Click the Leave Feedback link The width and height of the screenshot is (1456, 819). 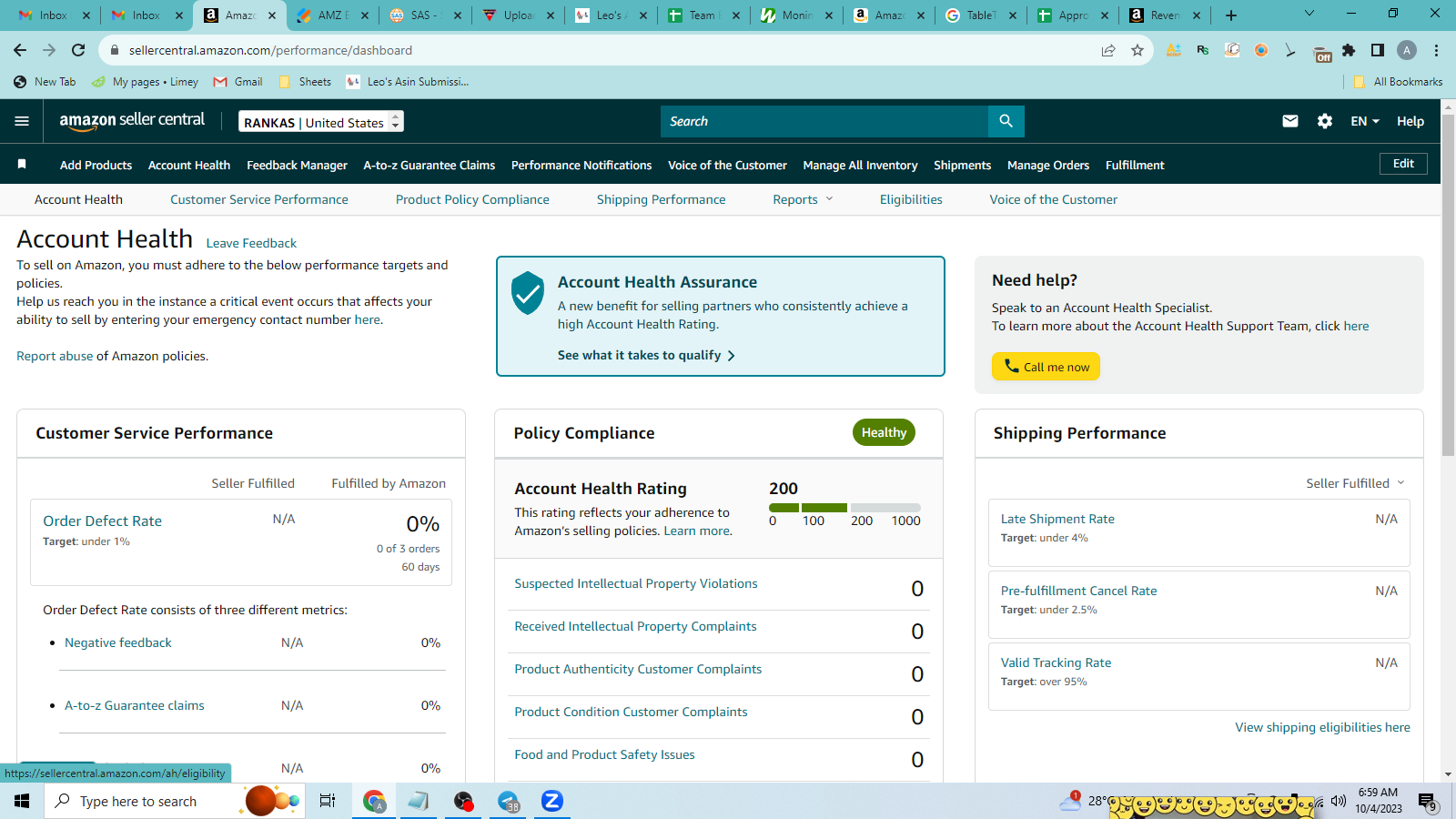(x=251, y=243)
